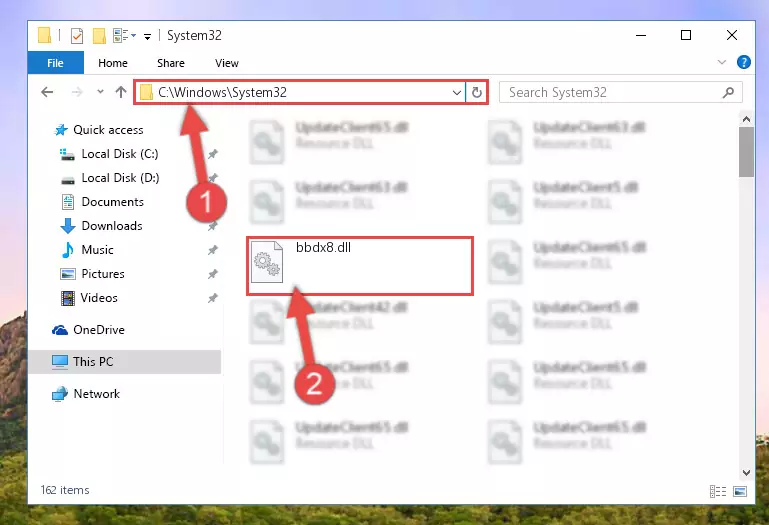Select Network in the navigation pane
Image resolution: width=769 pixels, height=525 pixels.
(97, 394)
